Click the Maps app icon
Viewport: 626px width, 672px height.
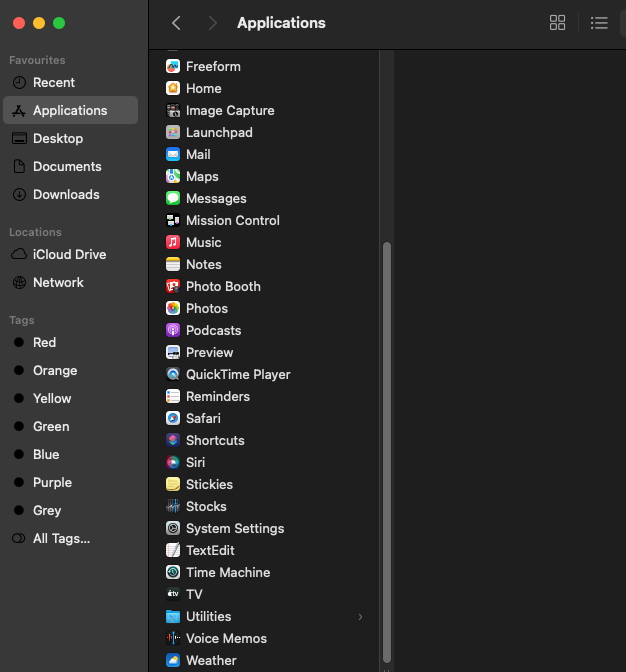point(173,177)
